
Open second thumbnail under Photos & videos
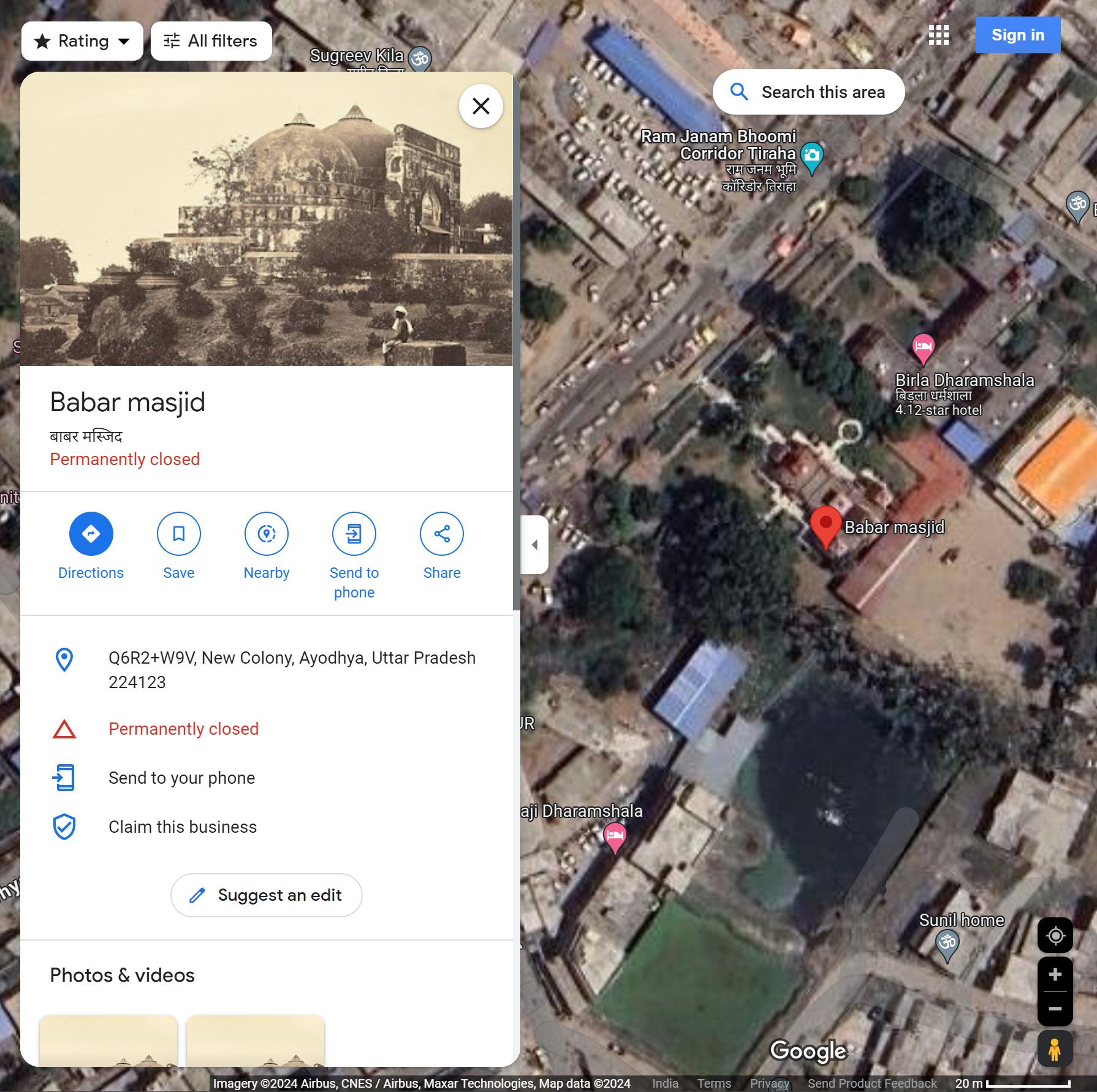256,1041
